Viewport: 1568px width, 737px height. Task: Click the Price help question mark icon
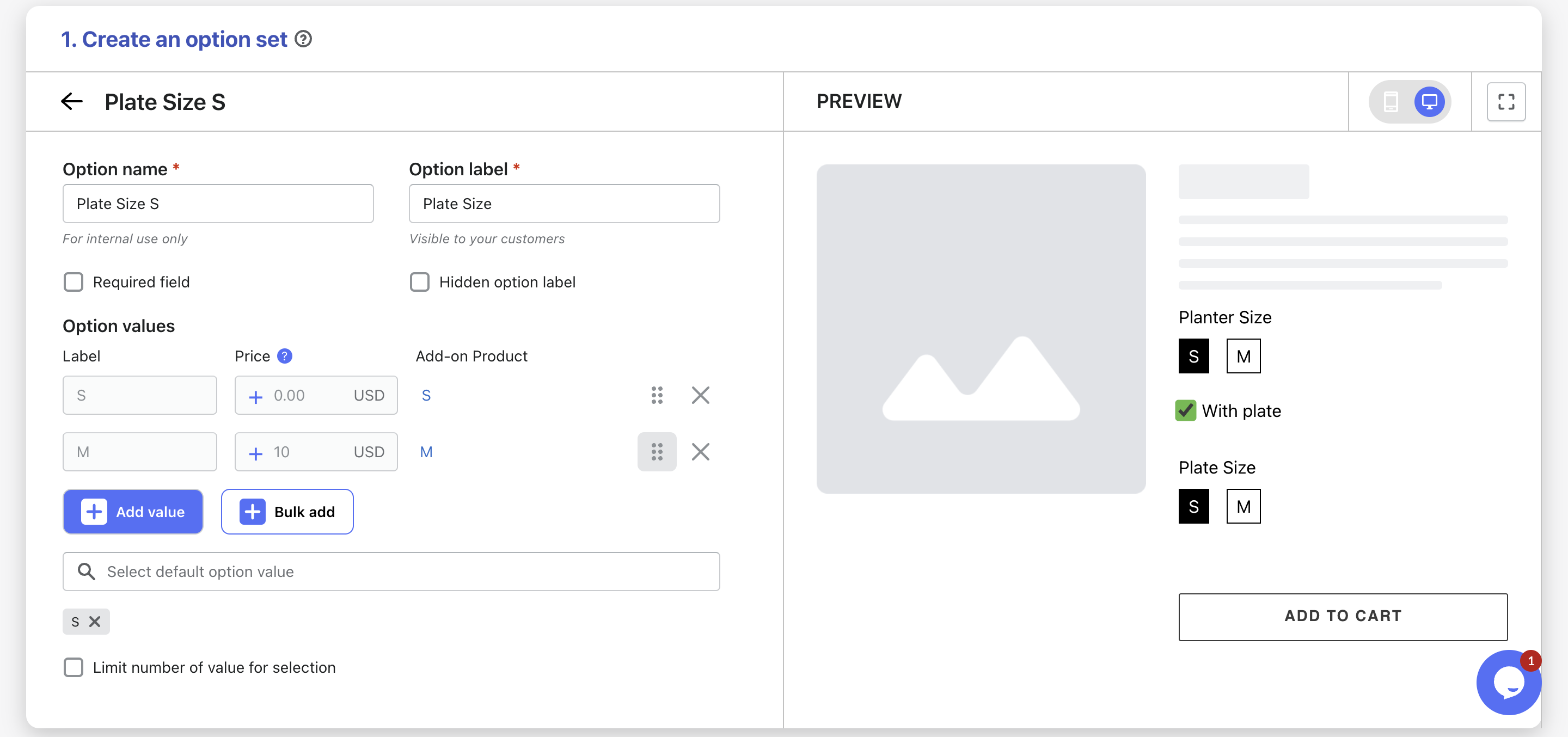coord(284,356)
